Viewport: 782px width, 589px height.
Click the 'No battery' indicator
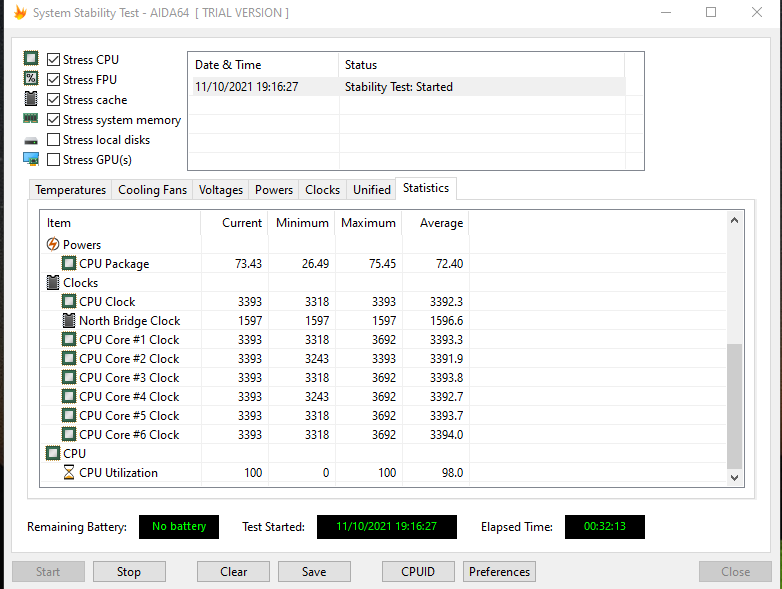point(179,527)
